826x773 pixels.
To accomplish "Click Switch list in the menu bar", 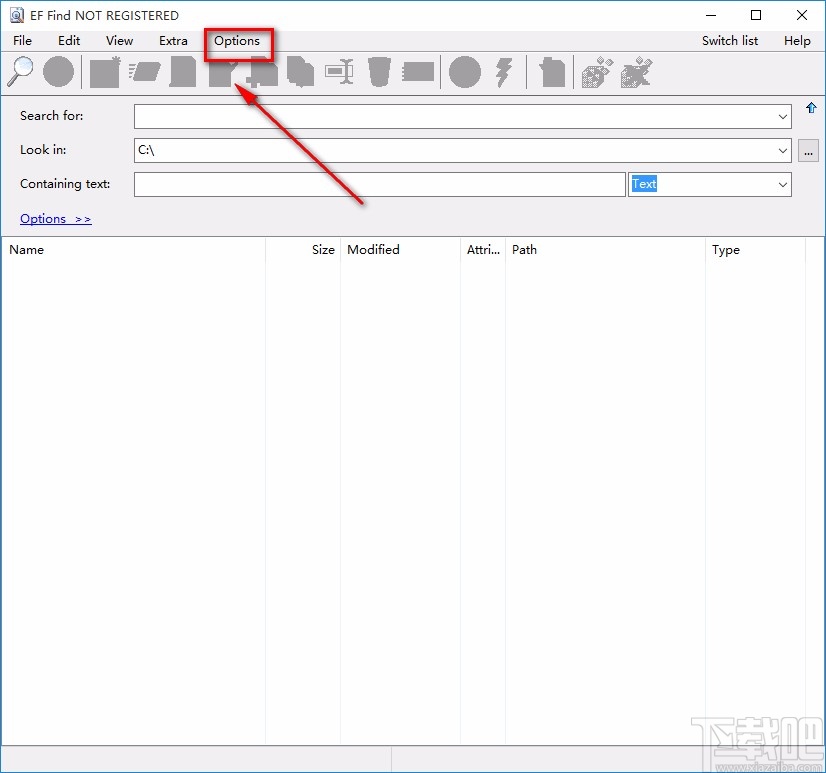I will coord(730,41).
